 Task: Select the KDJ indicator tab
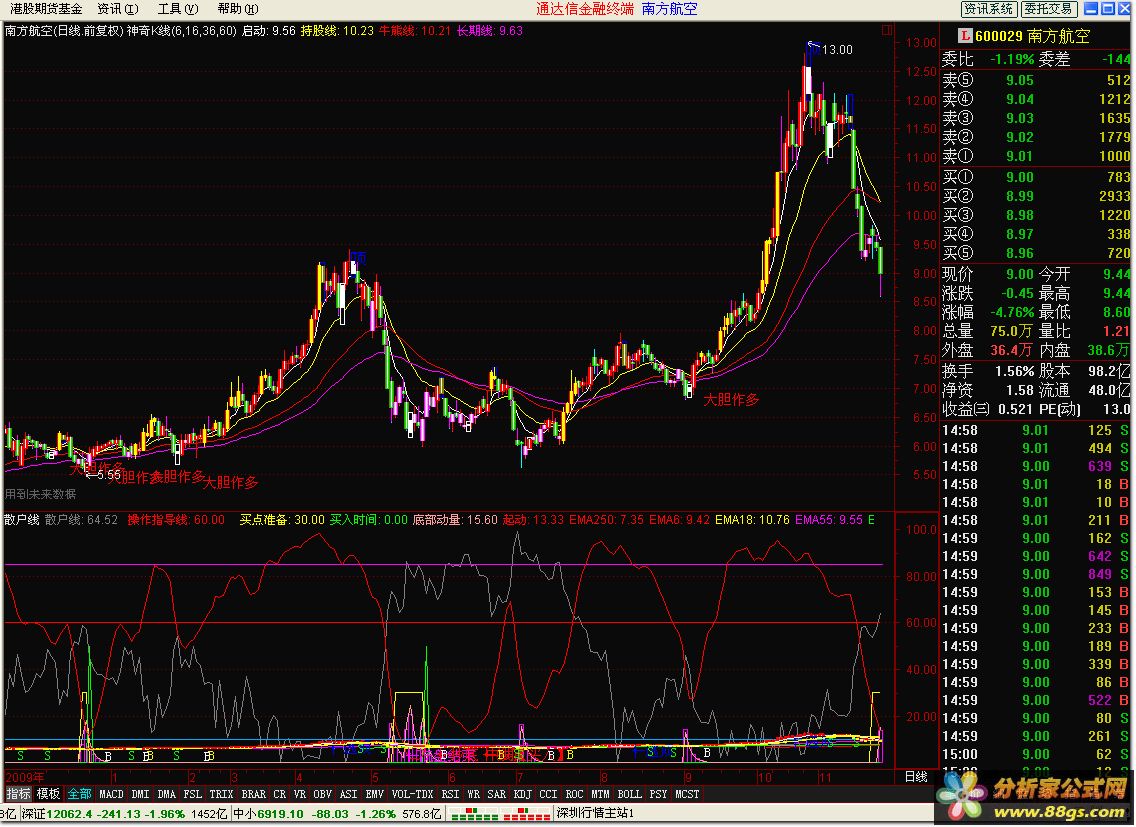coord(522,794)
